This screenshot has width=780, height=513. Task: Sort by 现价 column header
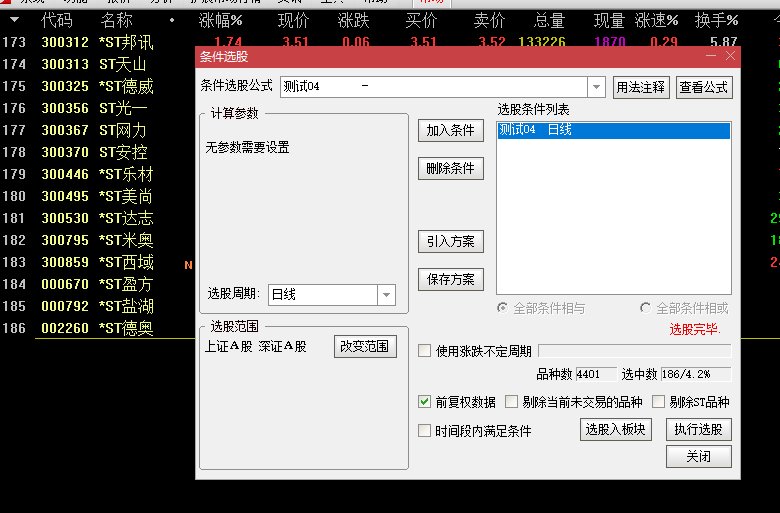(x=293, y=20)
